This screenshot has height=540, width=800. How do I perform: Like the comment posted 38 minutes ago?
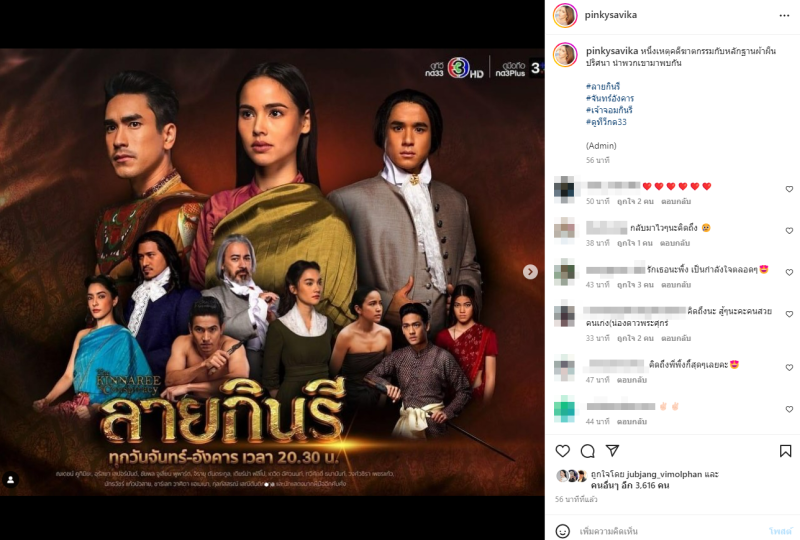coord(789,231)
